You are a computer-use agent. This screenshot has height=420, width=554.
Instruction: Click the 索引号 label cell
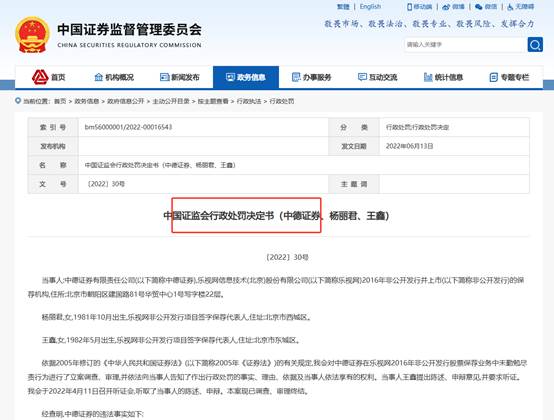coord(53,128)
